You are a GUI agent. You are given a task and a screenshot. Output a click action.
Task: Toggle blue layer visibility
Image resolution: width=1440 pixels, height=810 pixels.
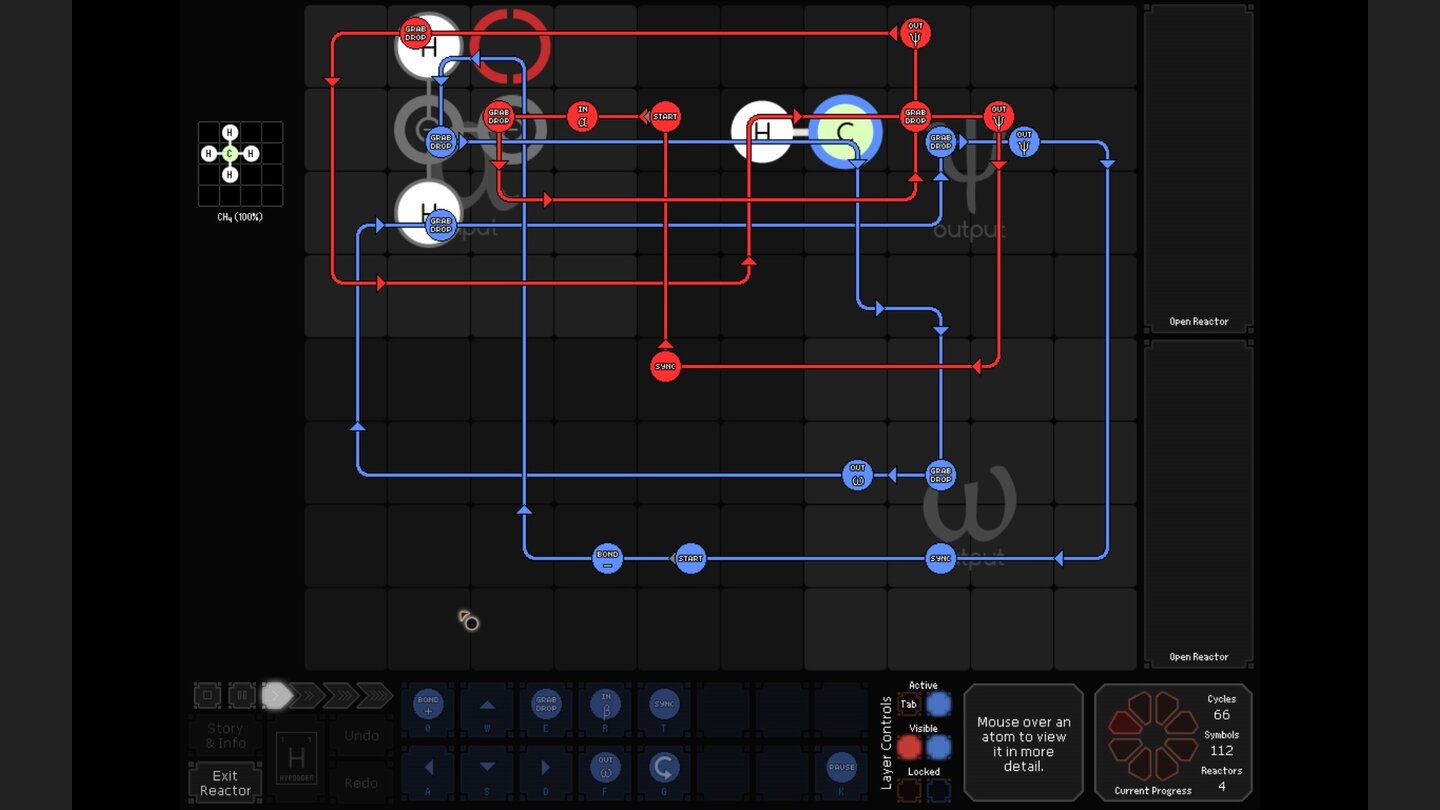[938, 747]
